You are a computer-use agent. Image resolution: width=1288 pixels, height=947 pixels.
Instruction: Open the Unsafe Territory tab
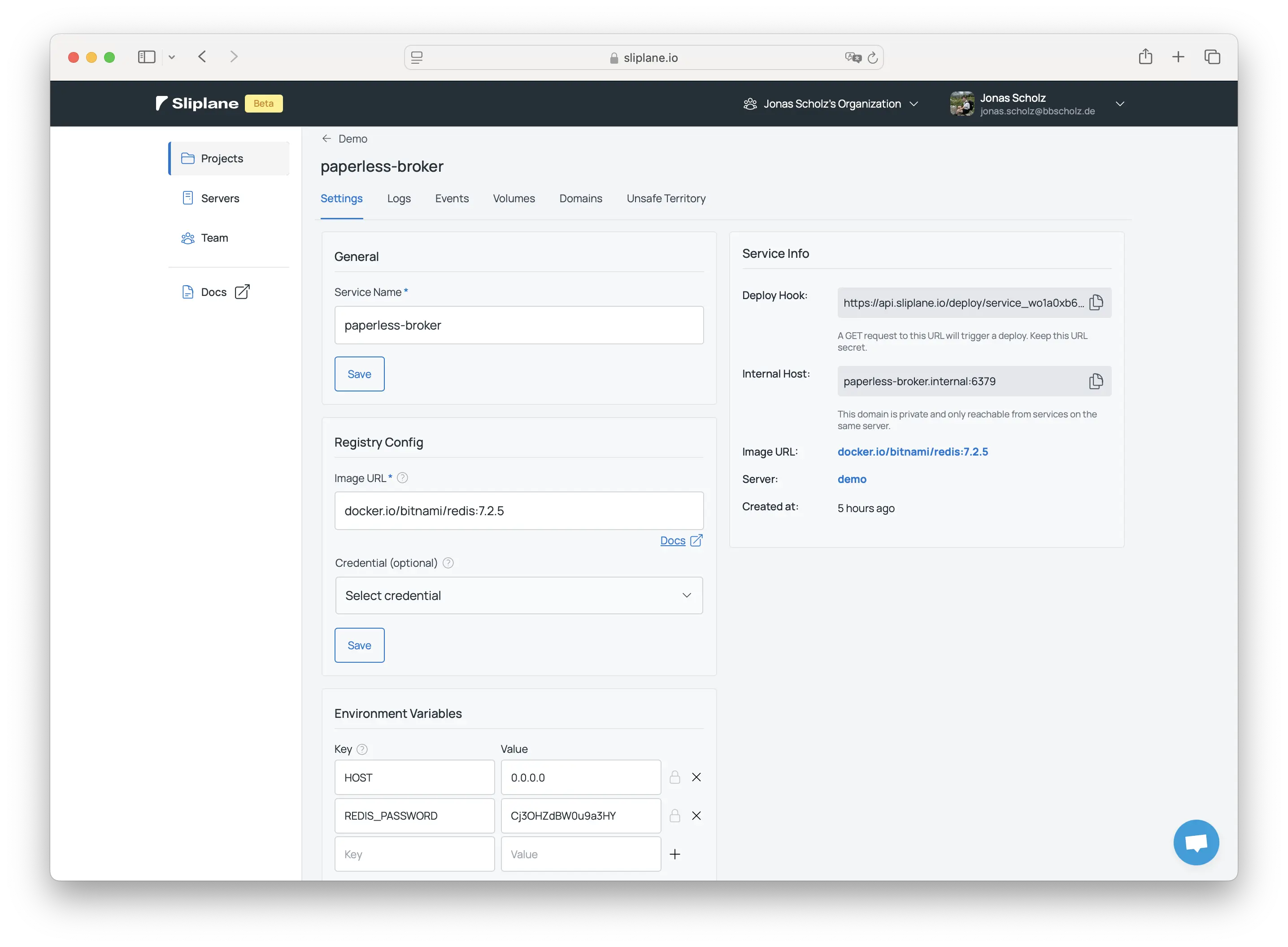pyautogui.click(x=666, y=198)
